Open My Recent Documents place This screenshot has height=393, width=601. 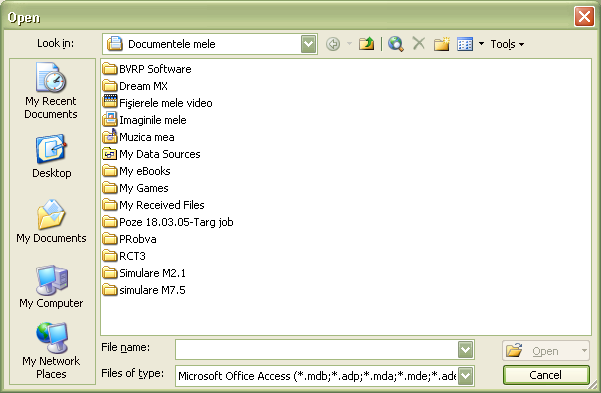click(x=51, y=91)
